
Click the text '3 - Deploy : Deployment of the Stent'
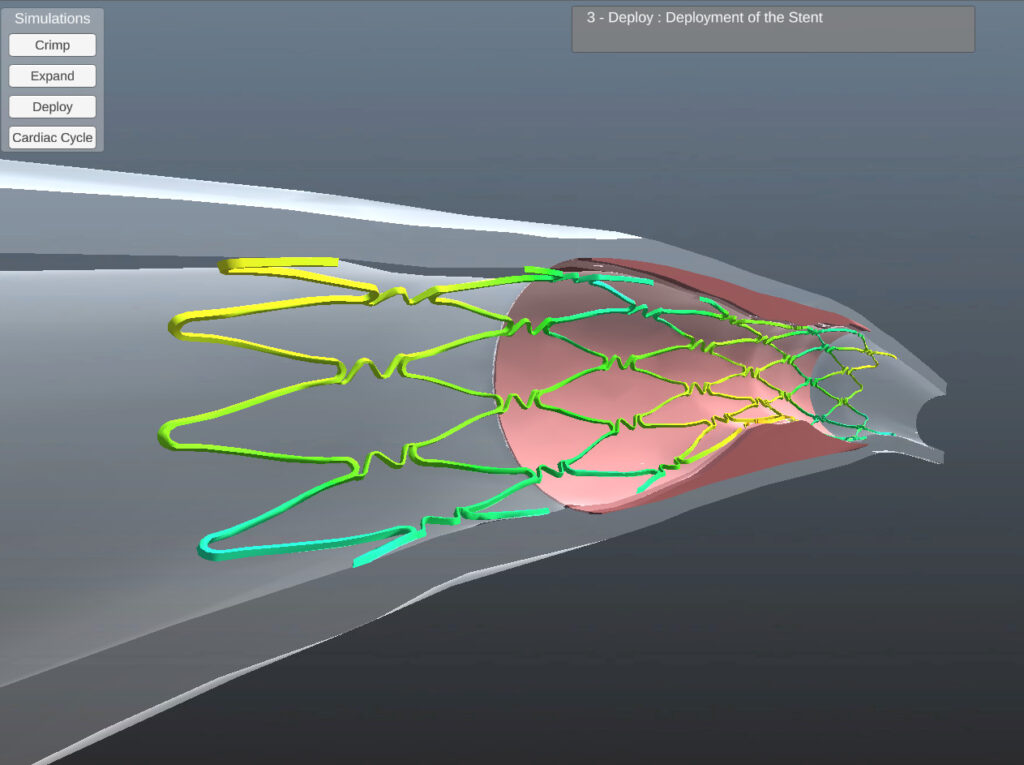click(x=700, y=17)
